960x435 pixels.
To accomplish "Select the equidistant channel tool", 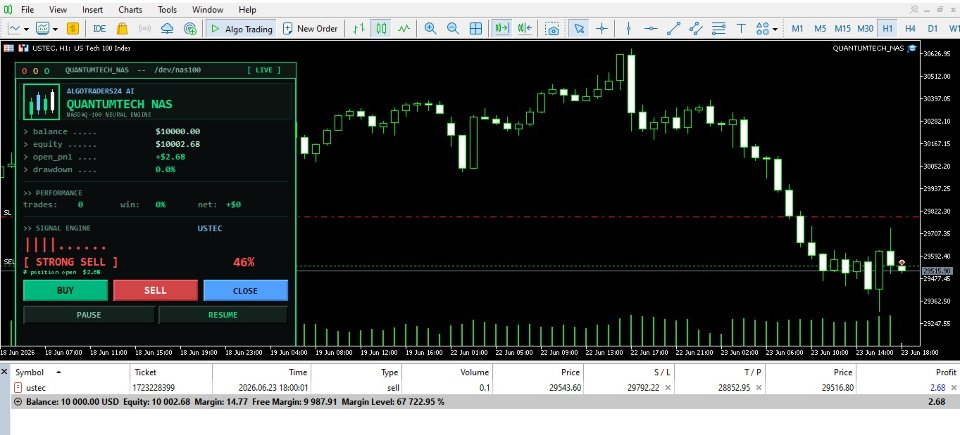I will tap(696, 28).
